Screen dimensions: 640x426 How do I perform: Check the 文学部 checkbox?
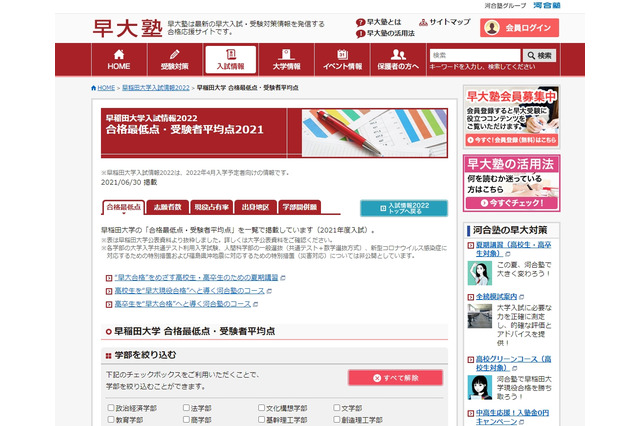(337, 408)
